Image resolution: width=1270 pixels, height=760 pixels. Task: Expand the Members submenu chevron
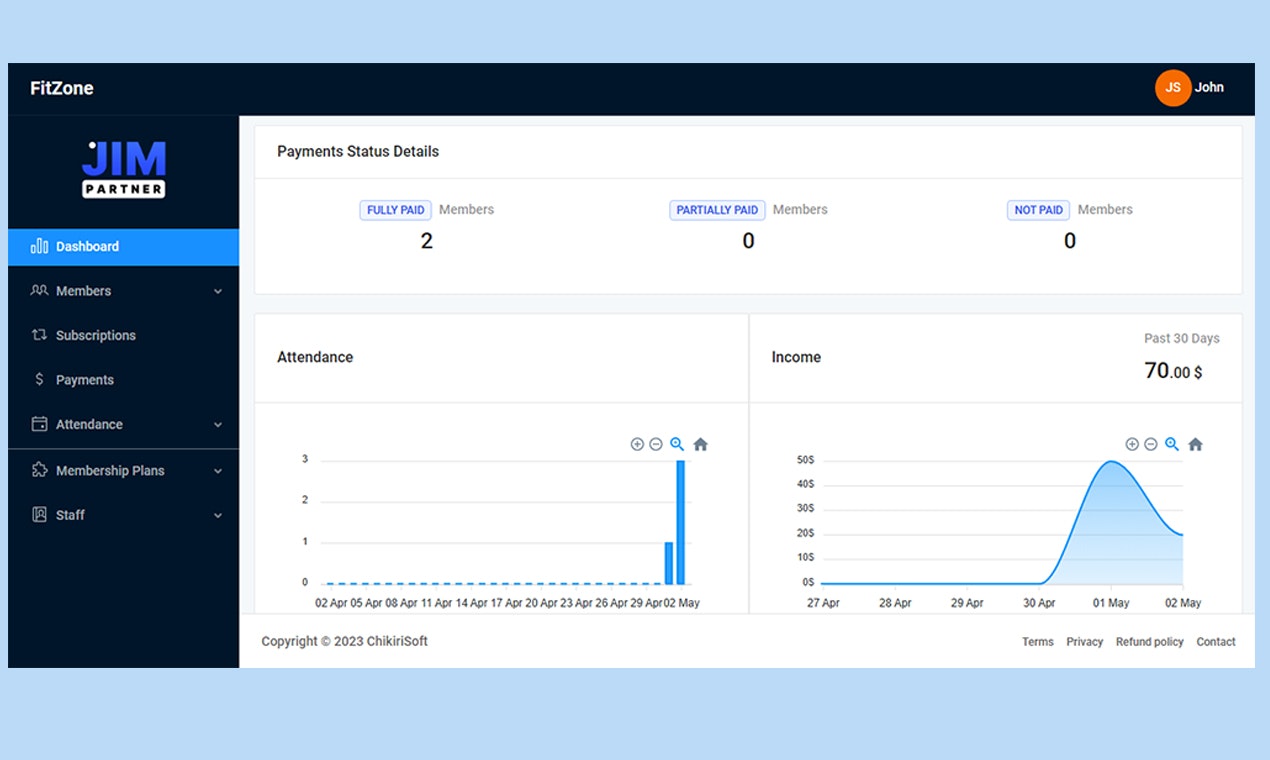218,292
